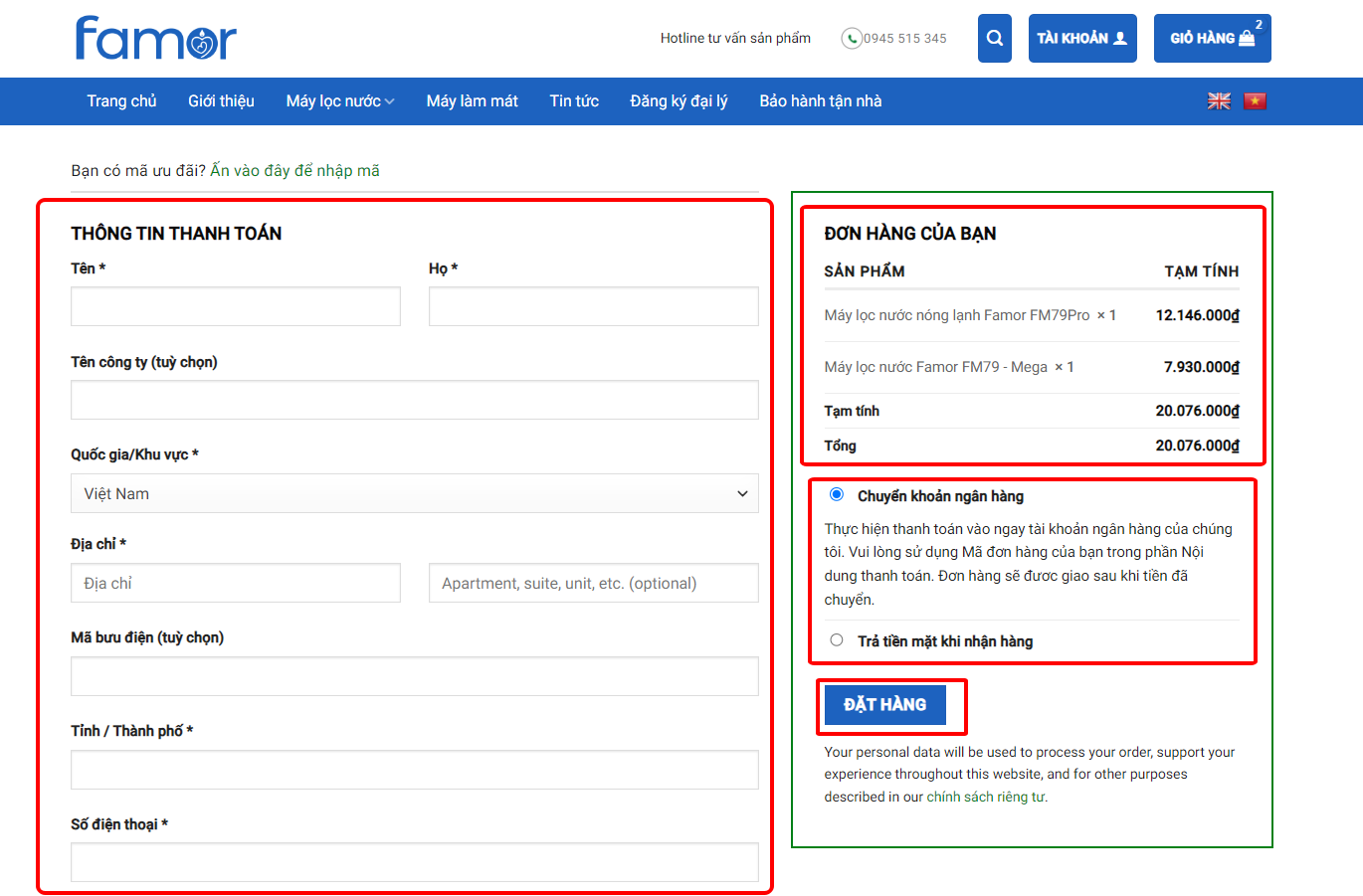Click the 7.930.000₫ price

pyautogui.click(x=1202, y=367)
